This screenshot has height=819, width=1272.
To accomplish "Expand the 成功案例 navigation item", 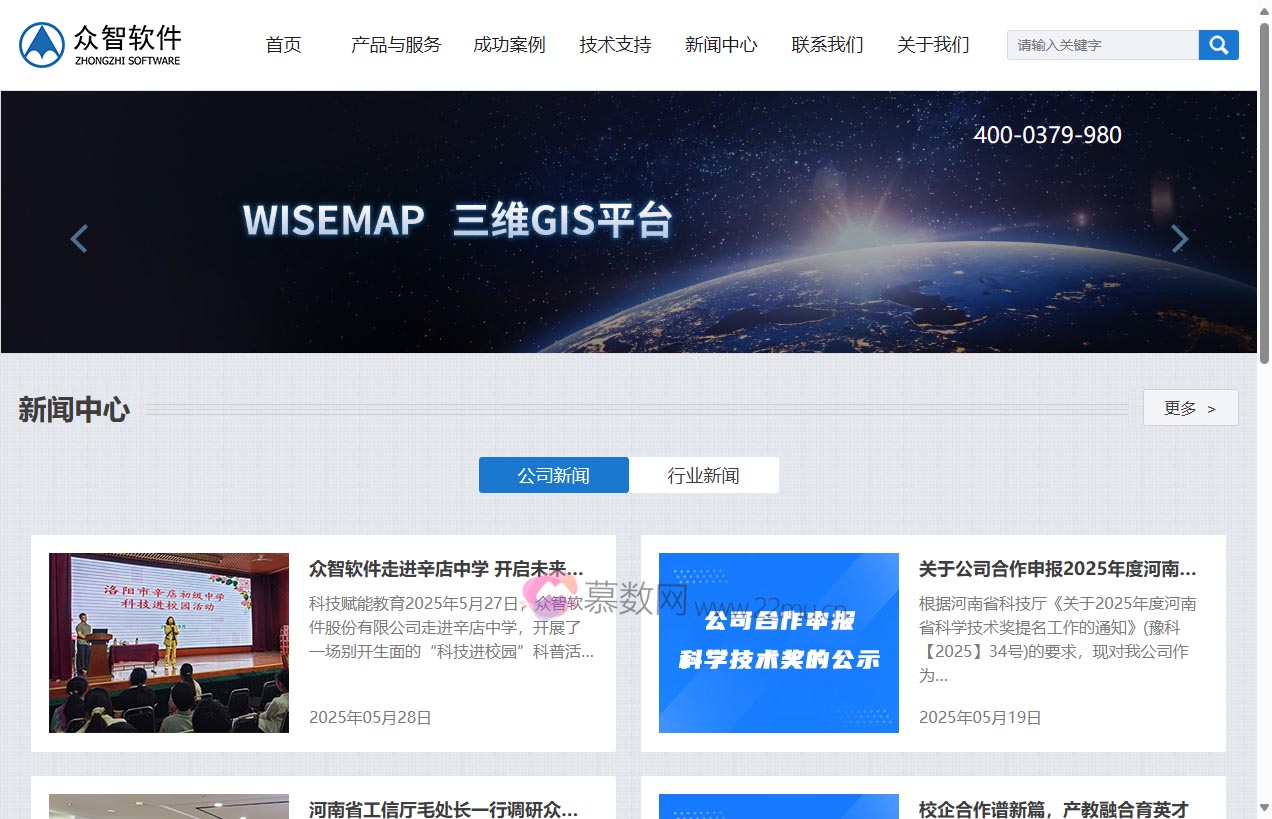I will [x=509, y=45].
